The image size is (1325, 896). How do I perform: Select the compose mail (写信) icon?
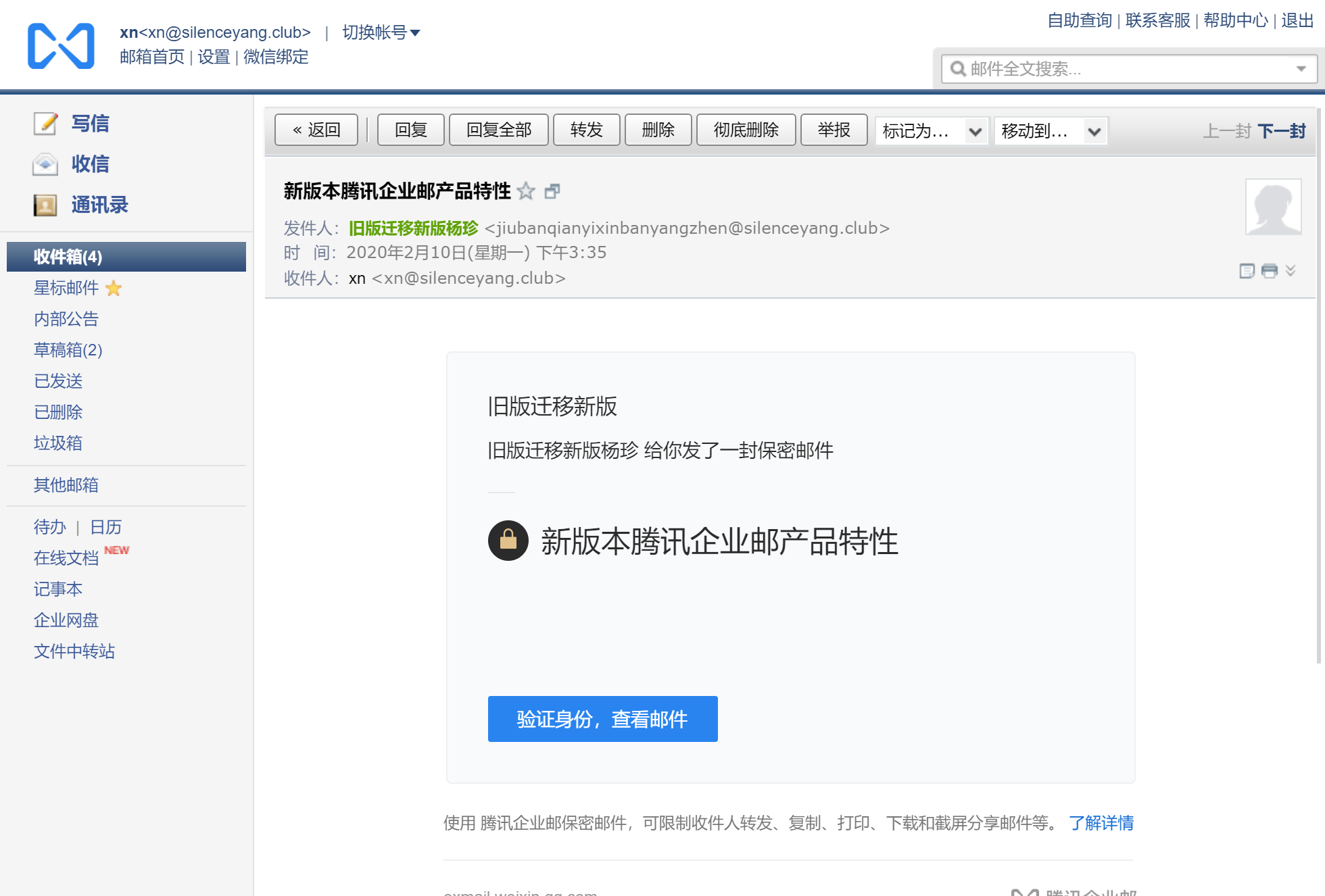pyautogui.click(x=45, y=123)
